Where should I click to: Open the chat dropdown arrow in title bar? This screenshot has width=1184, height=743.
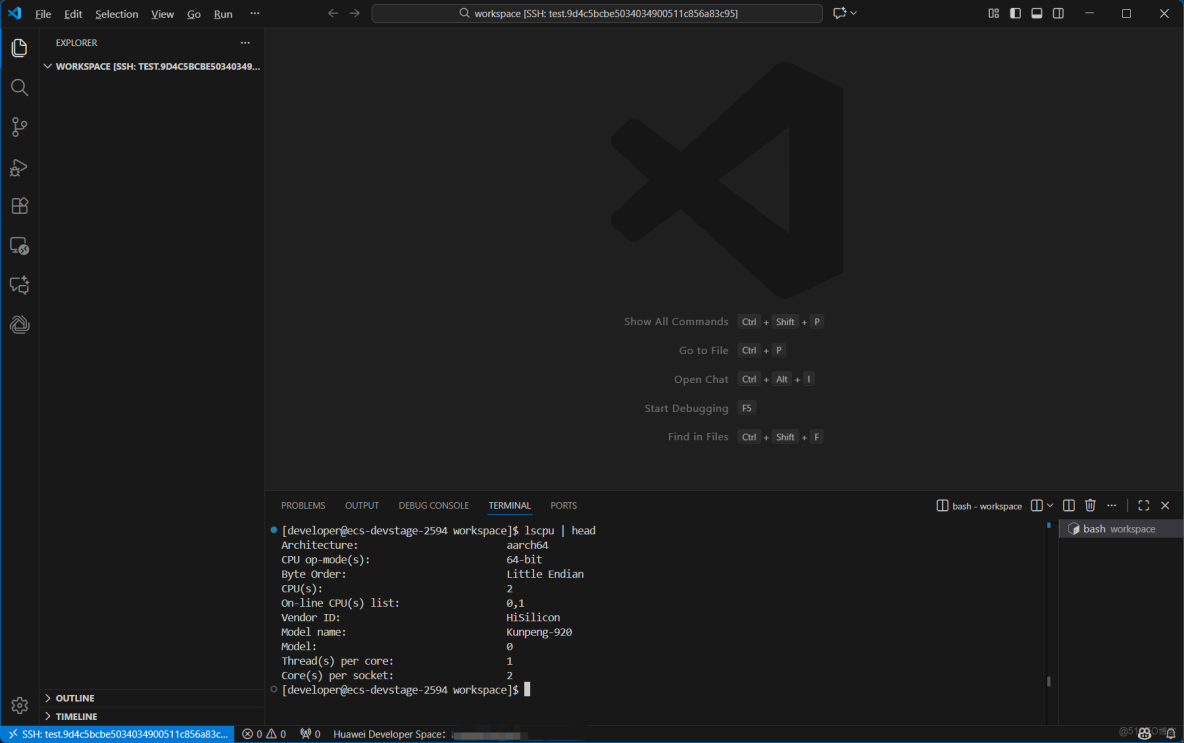(x=854, y=13)
